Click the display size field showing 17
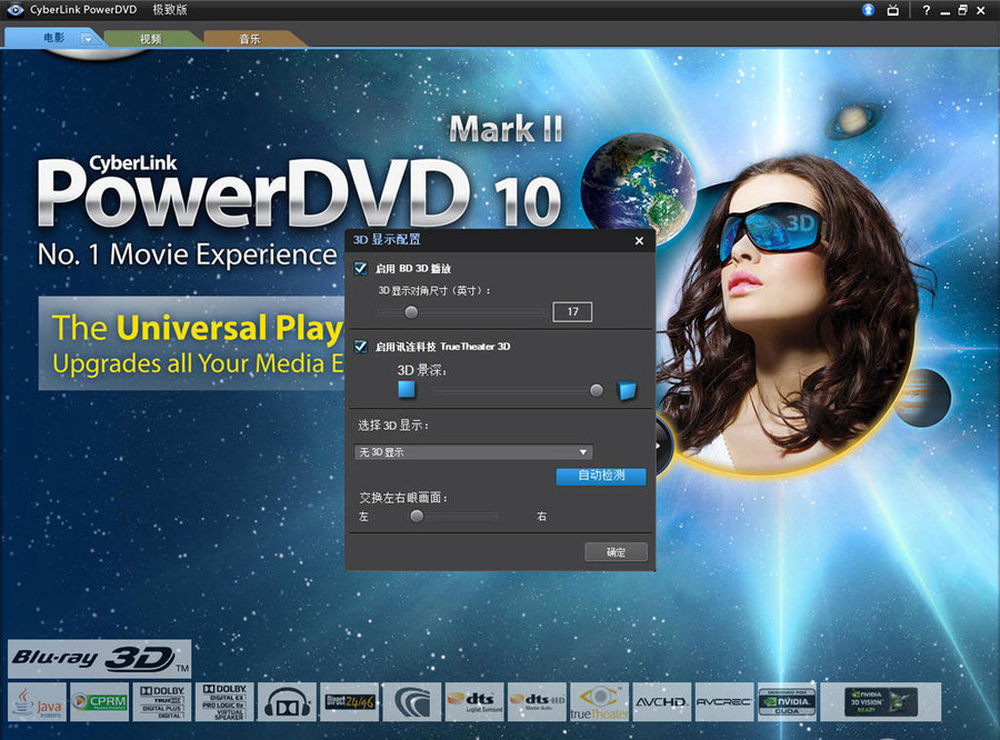This screenshot has height=740, width=1000. click(572, 311)
